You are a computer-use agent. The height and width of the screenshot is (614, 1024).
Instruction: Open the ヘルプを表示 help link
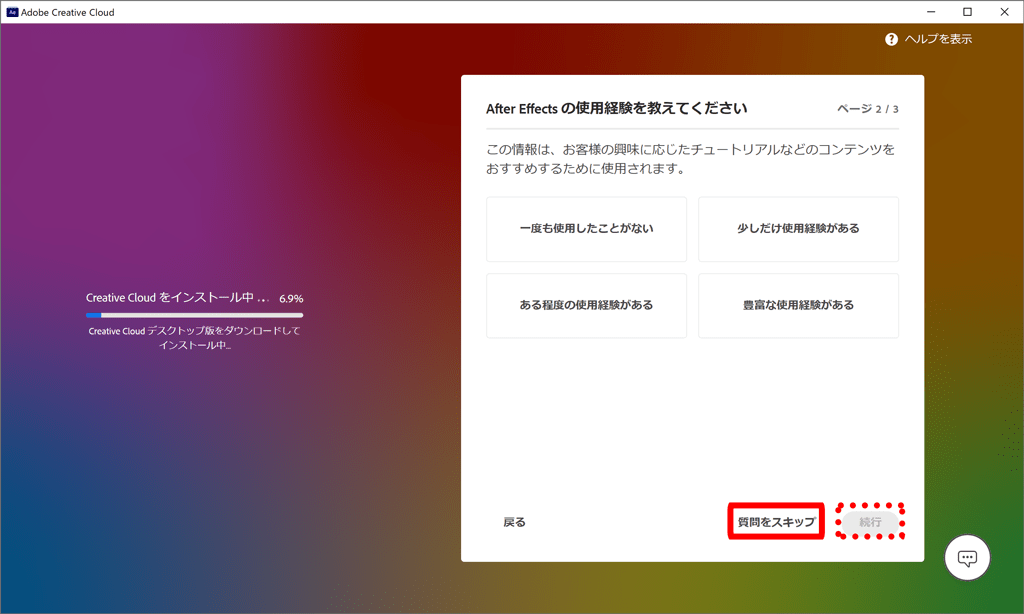(x=938, y=39)
